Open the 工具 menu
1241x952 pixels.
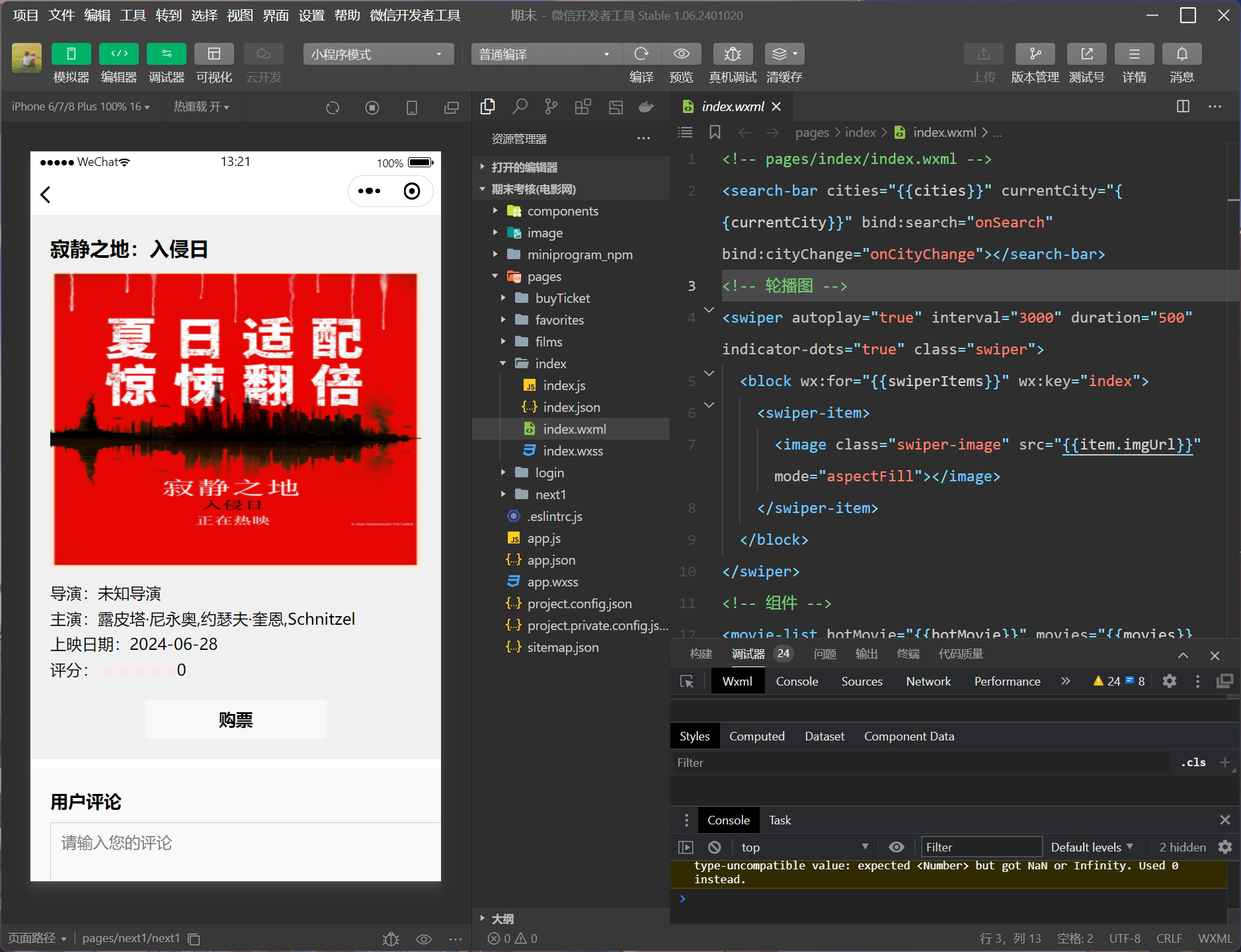tap(133, 15)
